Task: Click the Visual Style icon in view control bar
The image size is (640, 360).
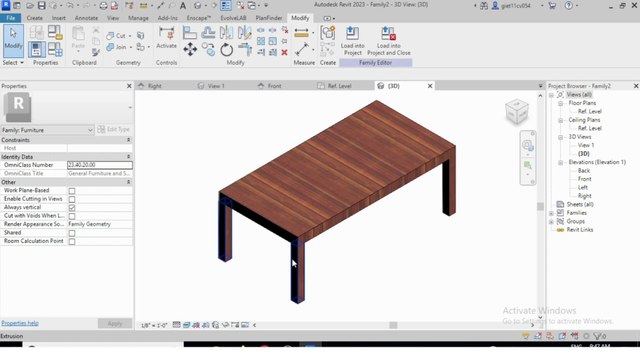Action: click(187, 325)
